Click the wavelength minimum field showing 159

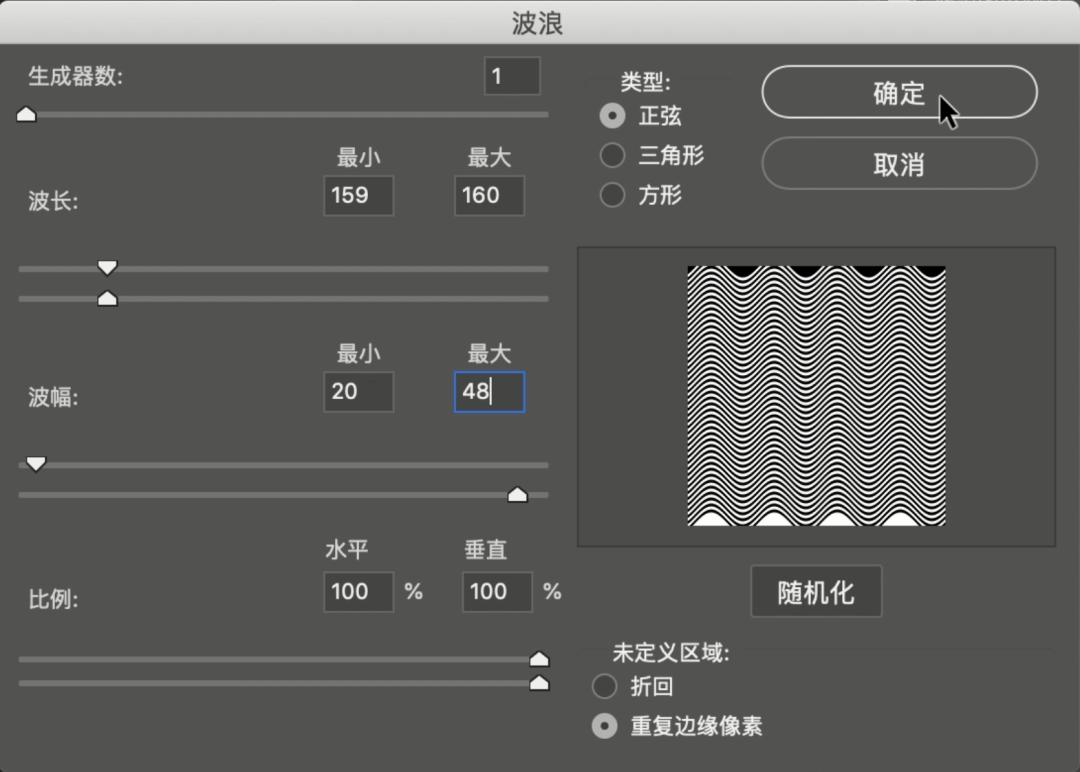358,196
